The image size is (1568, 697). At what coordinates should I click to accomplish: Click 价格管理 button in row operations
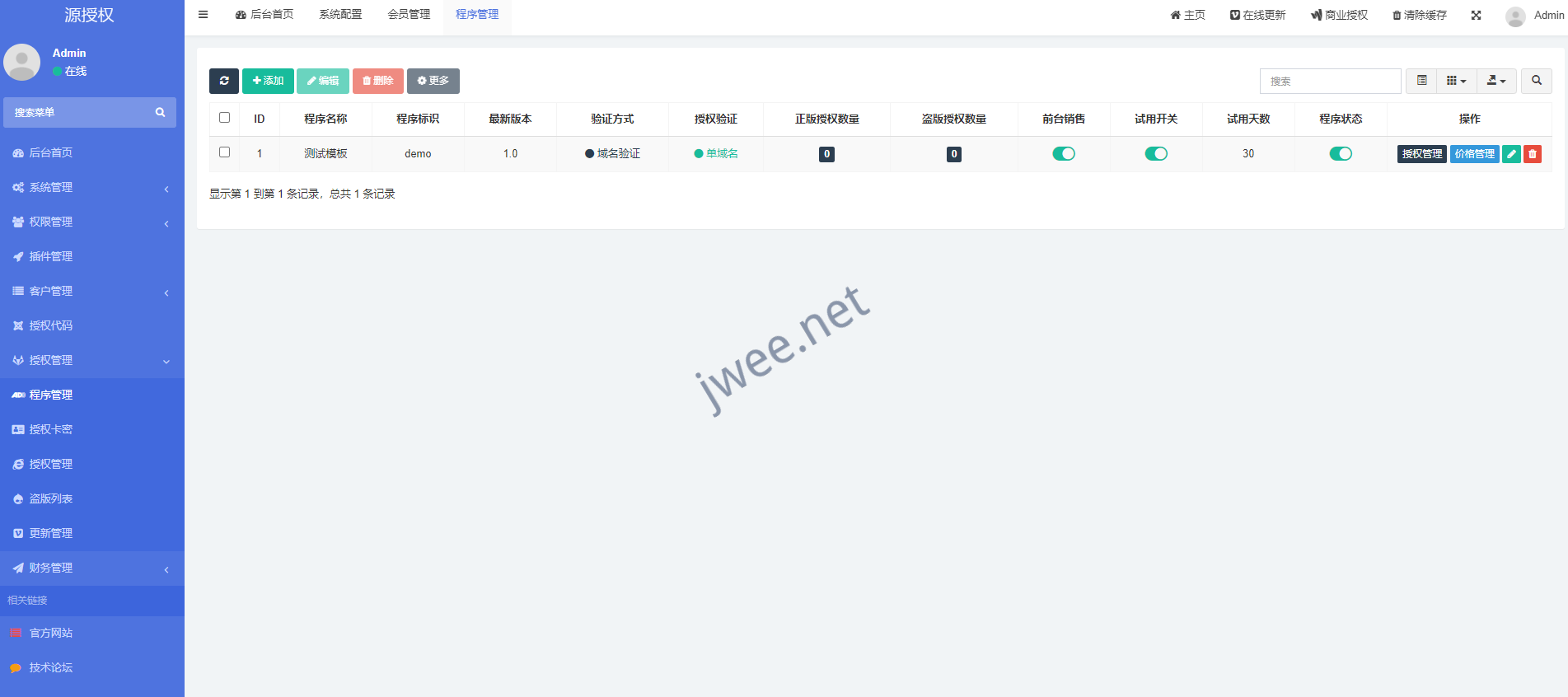click(1475, 154)
